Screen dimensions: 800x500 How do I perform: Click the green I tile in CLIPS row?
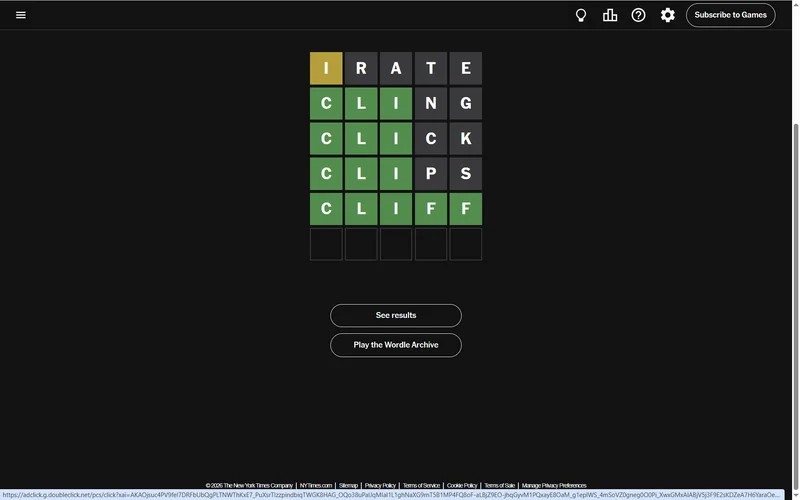tap(396, 174)
